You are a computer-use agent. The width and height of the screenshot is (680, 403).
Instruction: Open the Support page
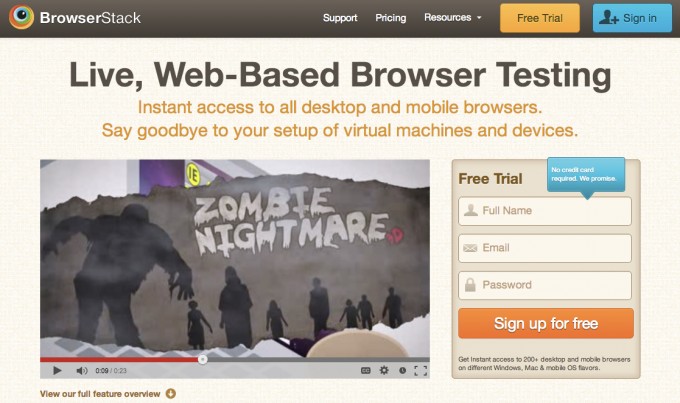[340, 18]
